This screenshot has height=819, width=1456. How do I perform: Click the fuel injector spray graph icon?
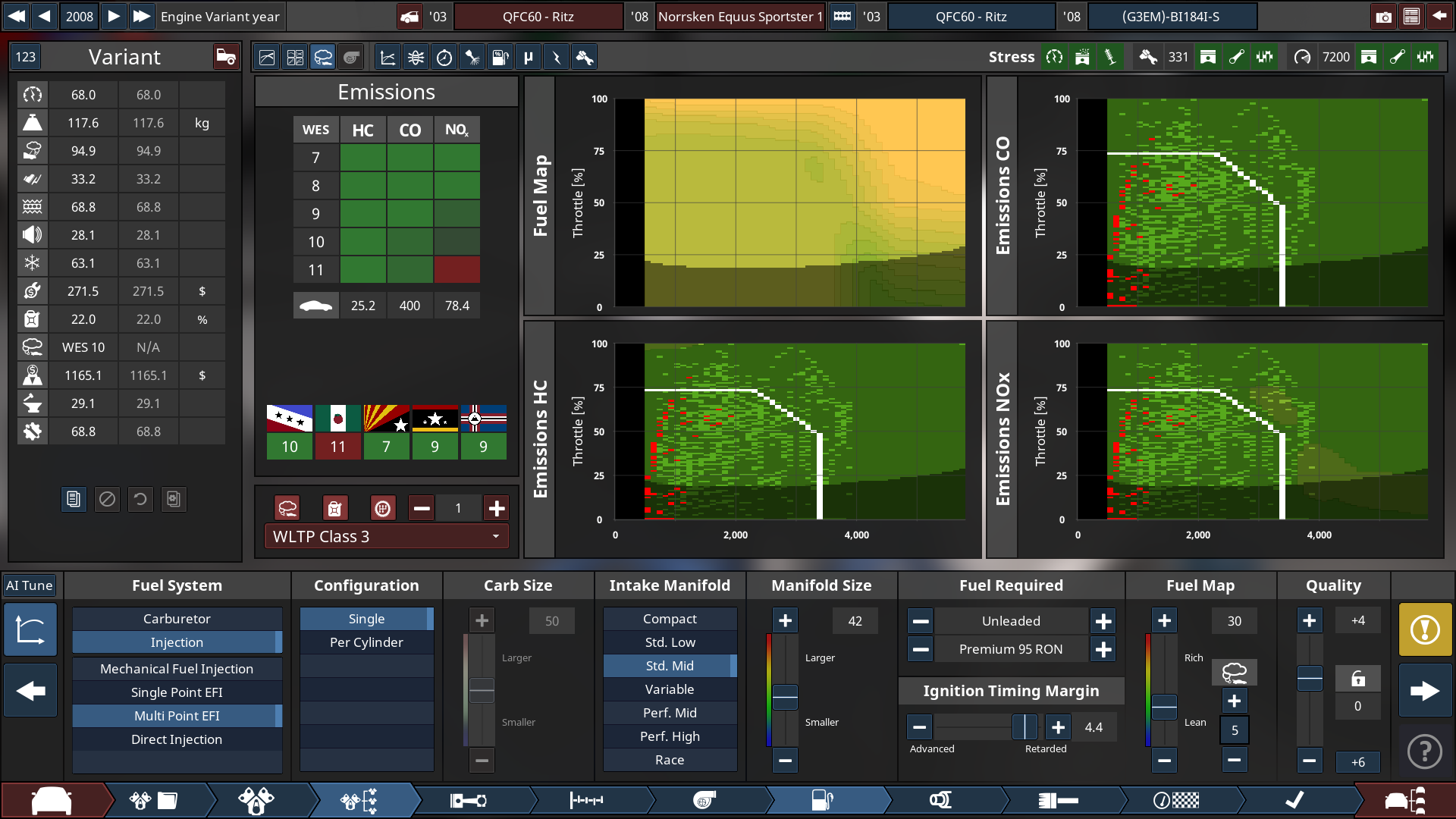472,57
